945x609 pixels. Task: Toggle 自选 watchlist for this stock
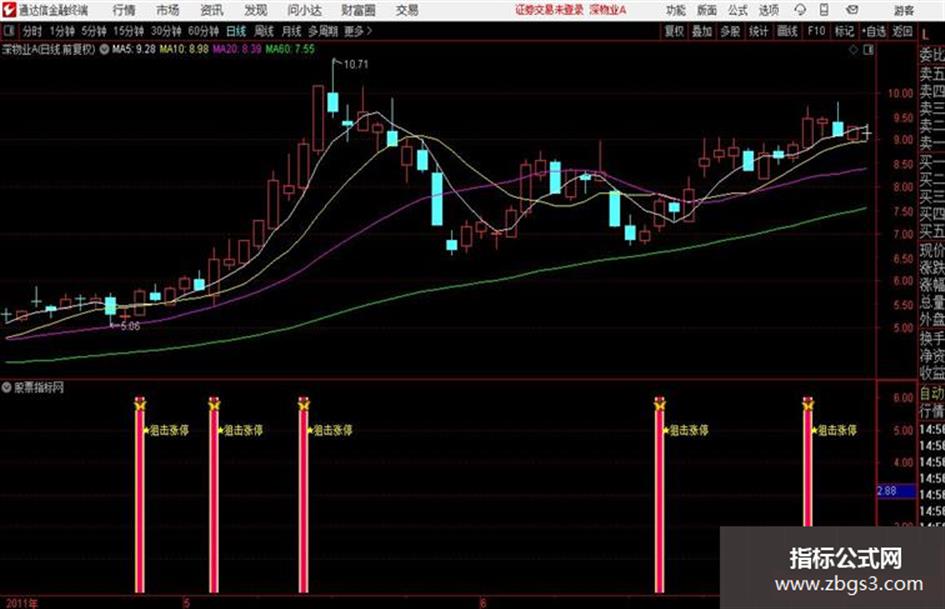coord(874,31)
